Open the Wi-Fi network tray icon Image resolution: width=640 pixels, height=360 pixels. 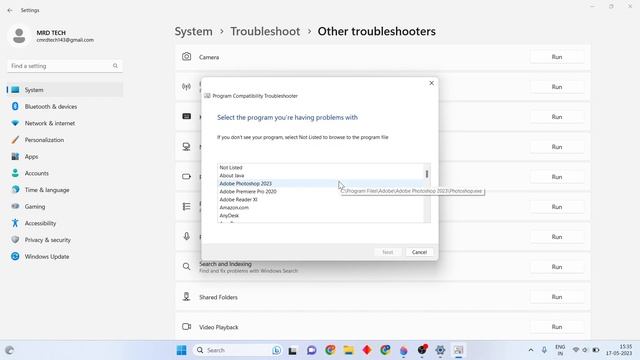(576, 350)
